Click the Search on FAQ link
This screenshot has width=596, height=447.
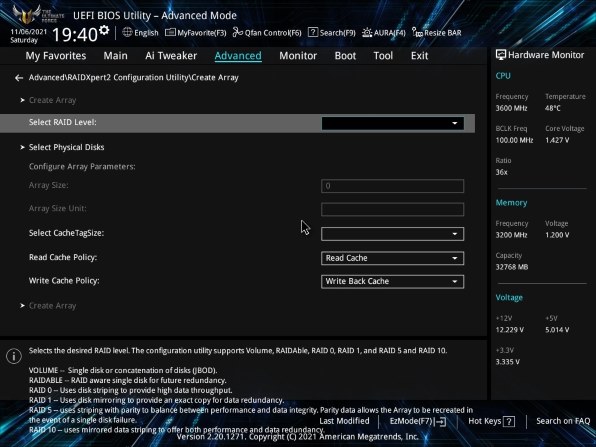coord(563,421)
